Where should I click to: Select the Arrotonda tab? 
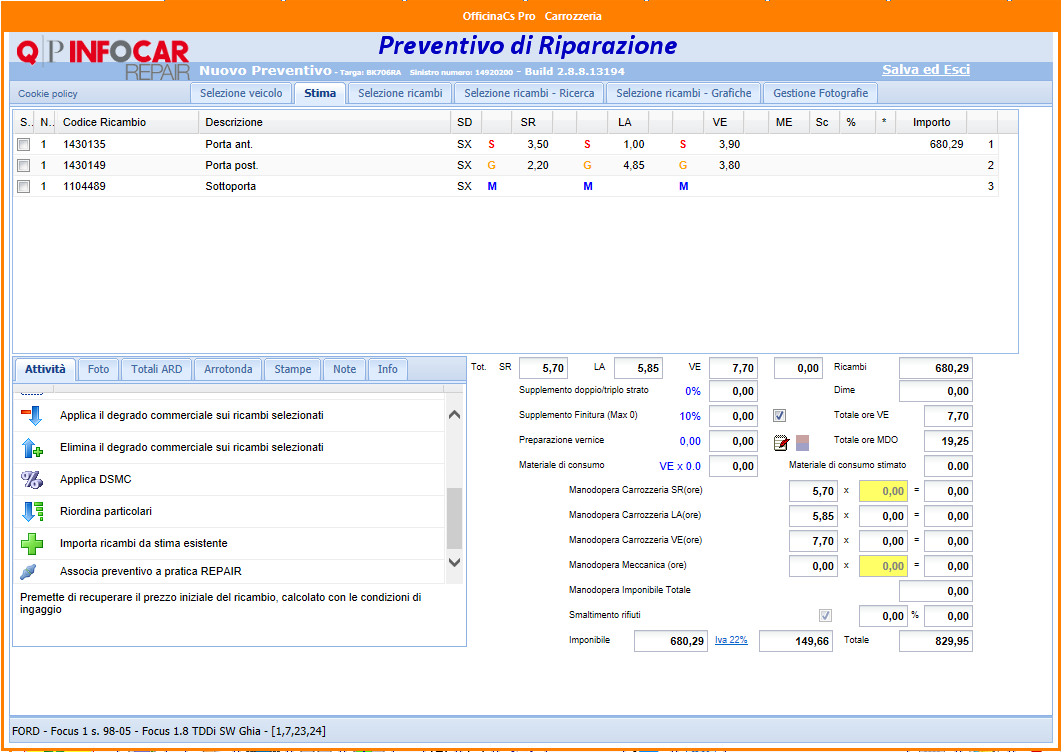tap(228, 369)
